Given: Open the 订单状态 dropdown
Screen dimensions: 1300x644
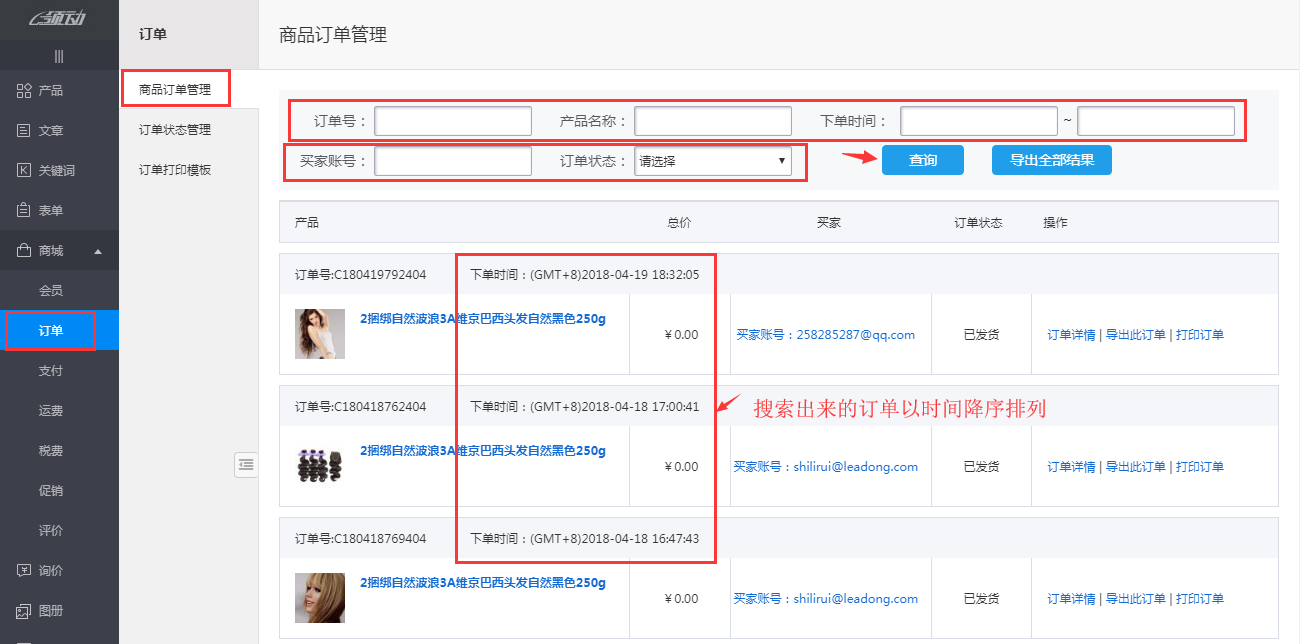Looking at the screenshot, I should pos(713,161).
